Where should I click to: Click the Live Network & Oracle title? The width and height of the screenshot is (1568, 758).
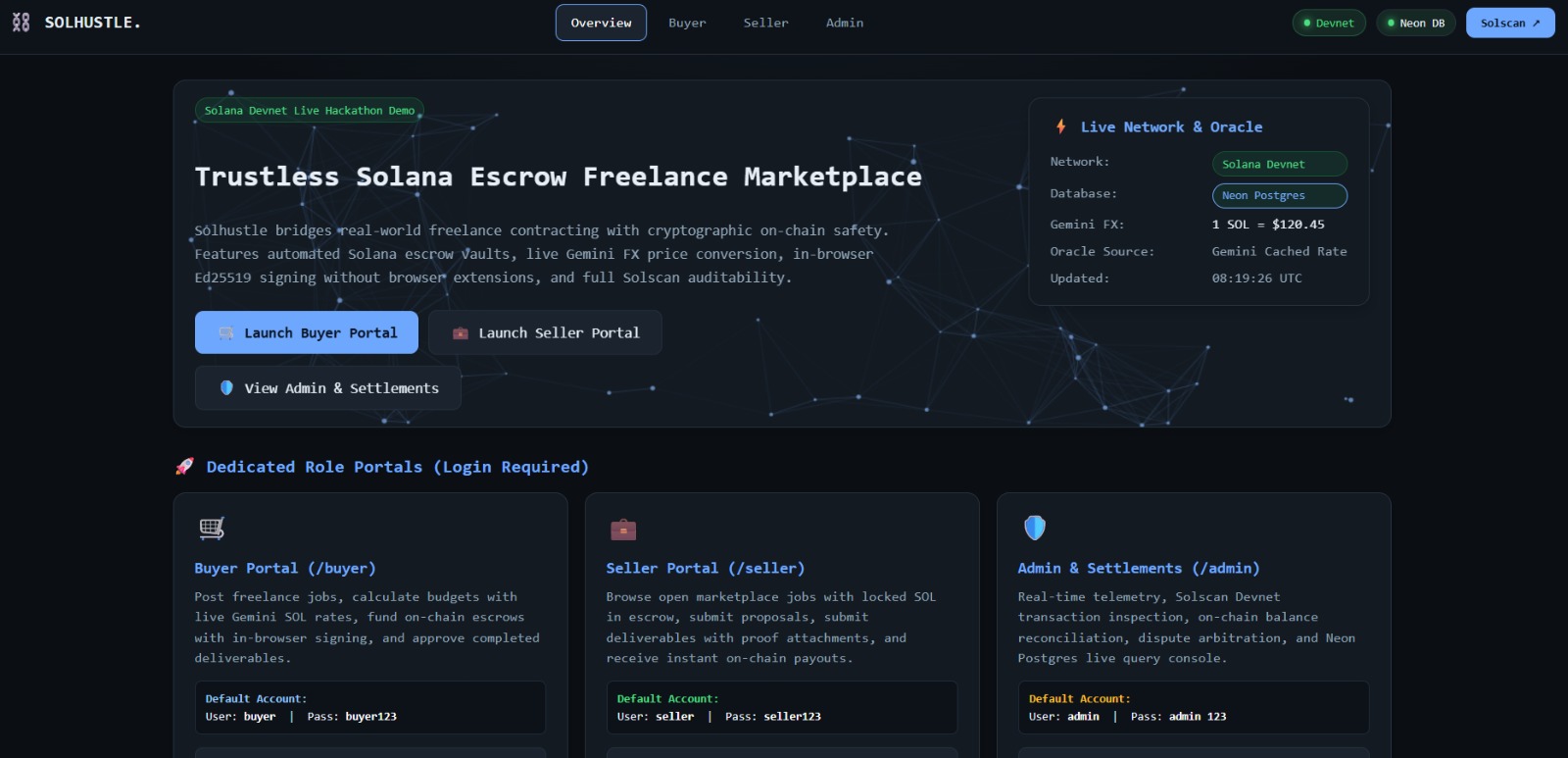point(1171,127)
